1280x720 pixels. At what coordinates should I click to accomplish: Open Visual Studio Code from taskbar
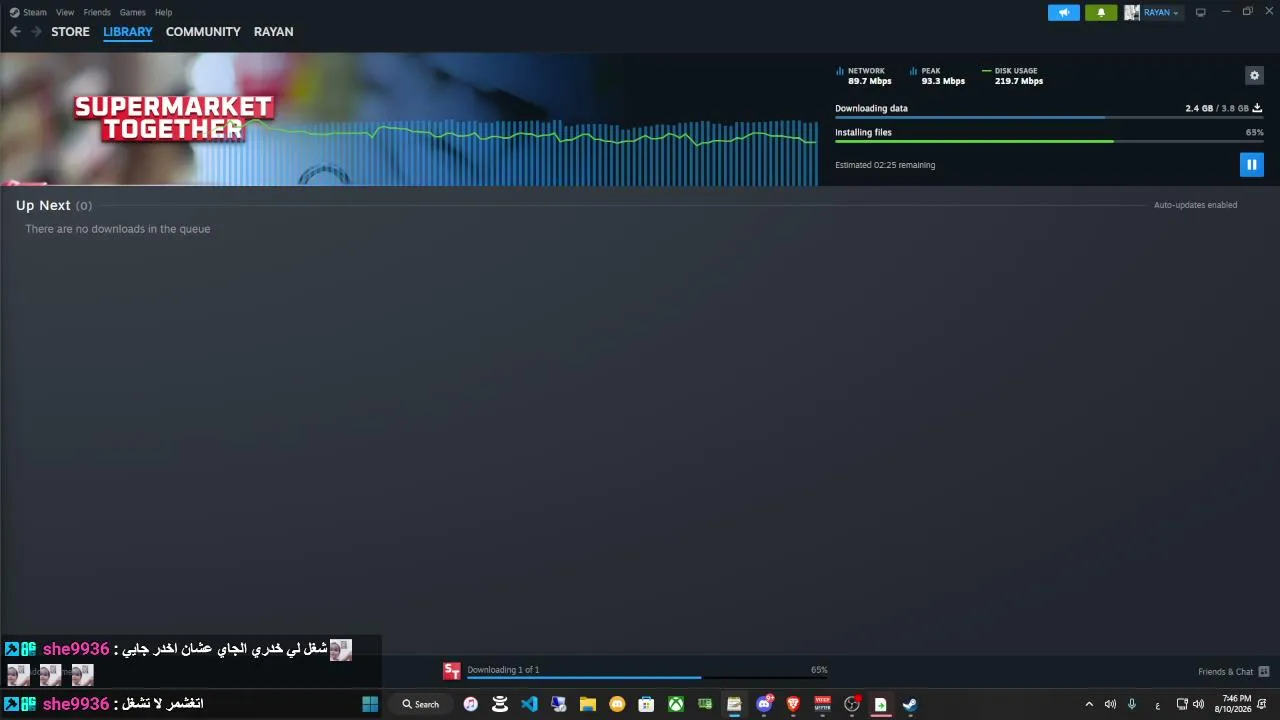click(x=529, y=704)
